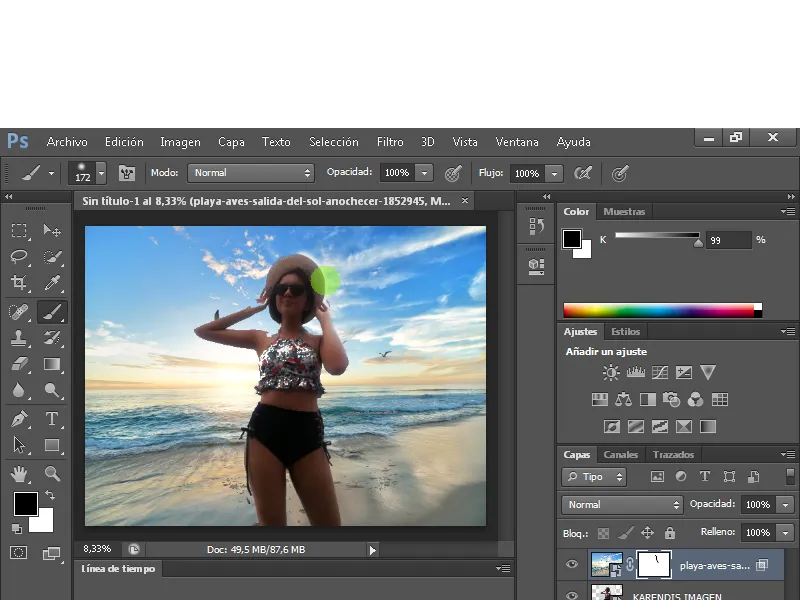Screen dimensions: 800x600
Task: Open the Filtro menu
Action: coord(390,142)
